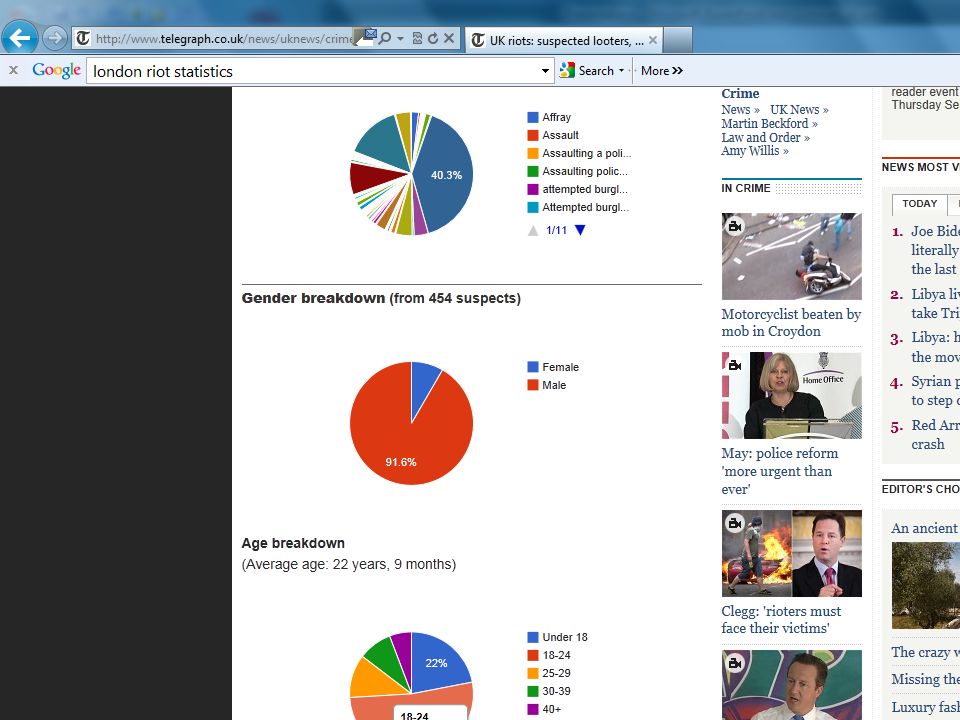The width and height of the screenshot is (960, 720).
Task: Open Motorcyclist beaten by mob in Croydon
Action: tap(791, 323)
